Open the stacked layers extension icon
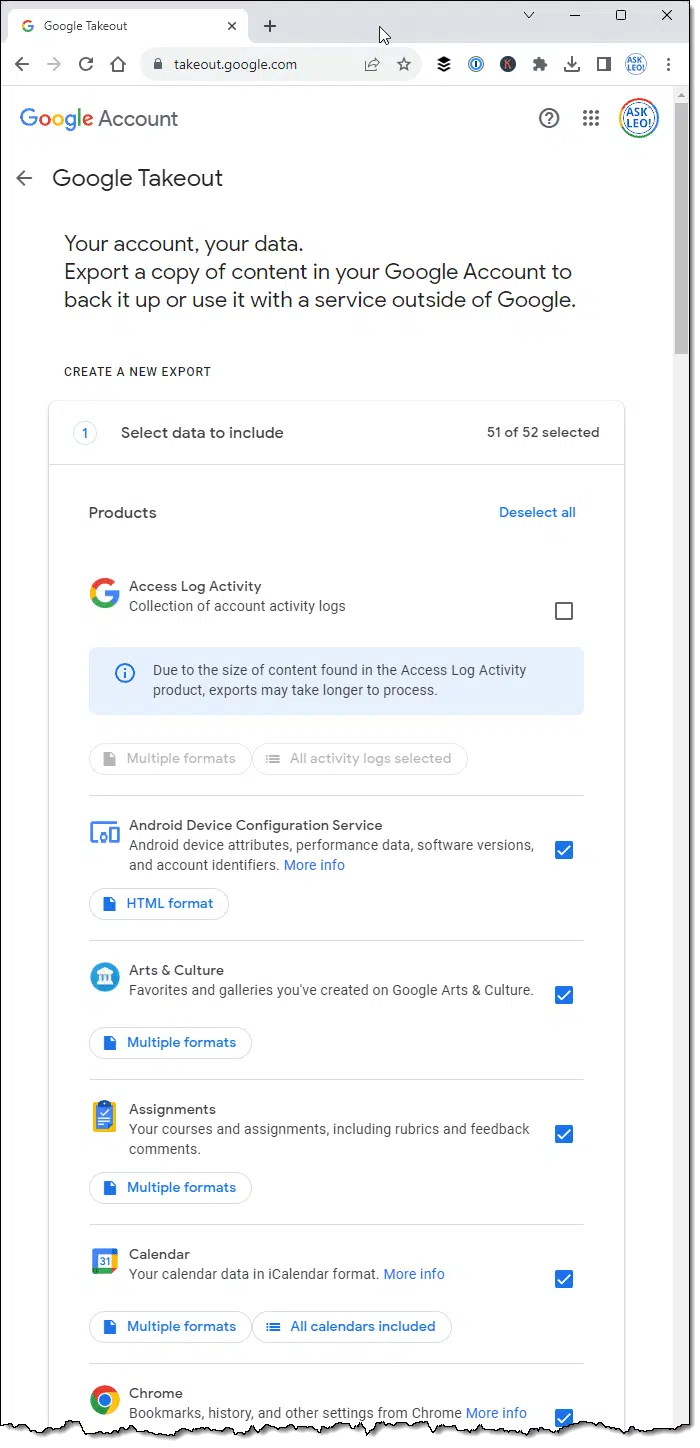700x1448 pixels. (444, 64)
